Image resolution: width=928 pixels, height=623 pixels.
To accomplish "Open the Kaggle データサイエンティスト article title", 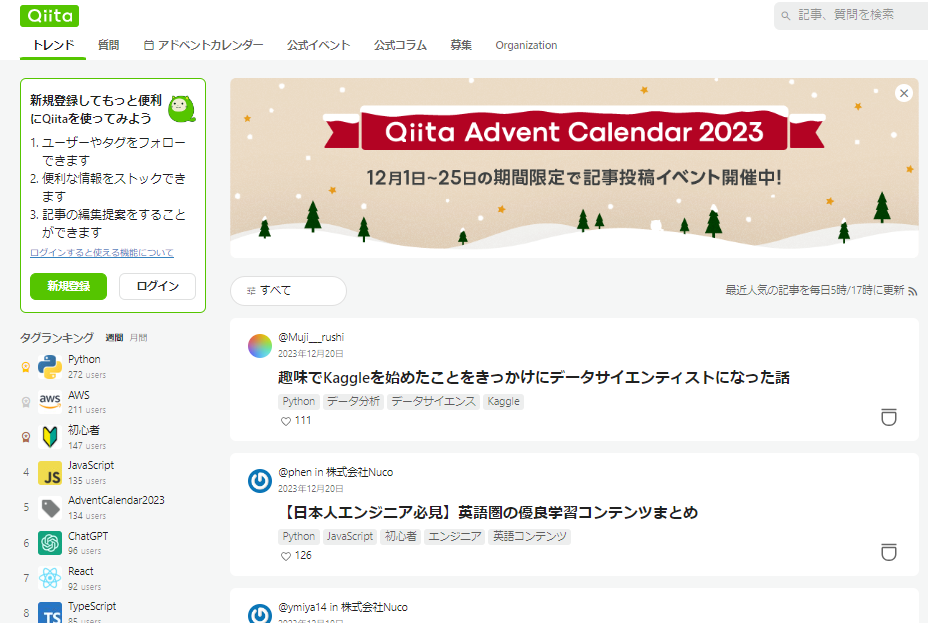I will (x=534, y=377).
